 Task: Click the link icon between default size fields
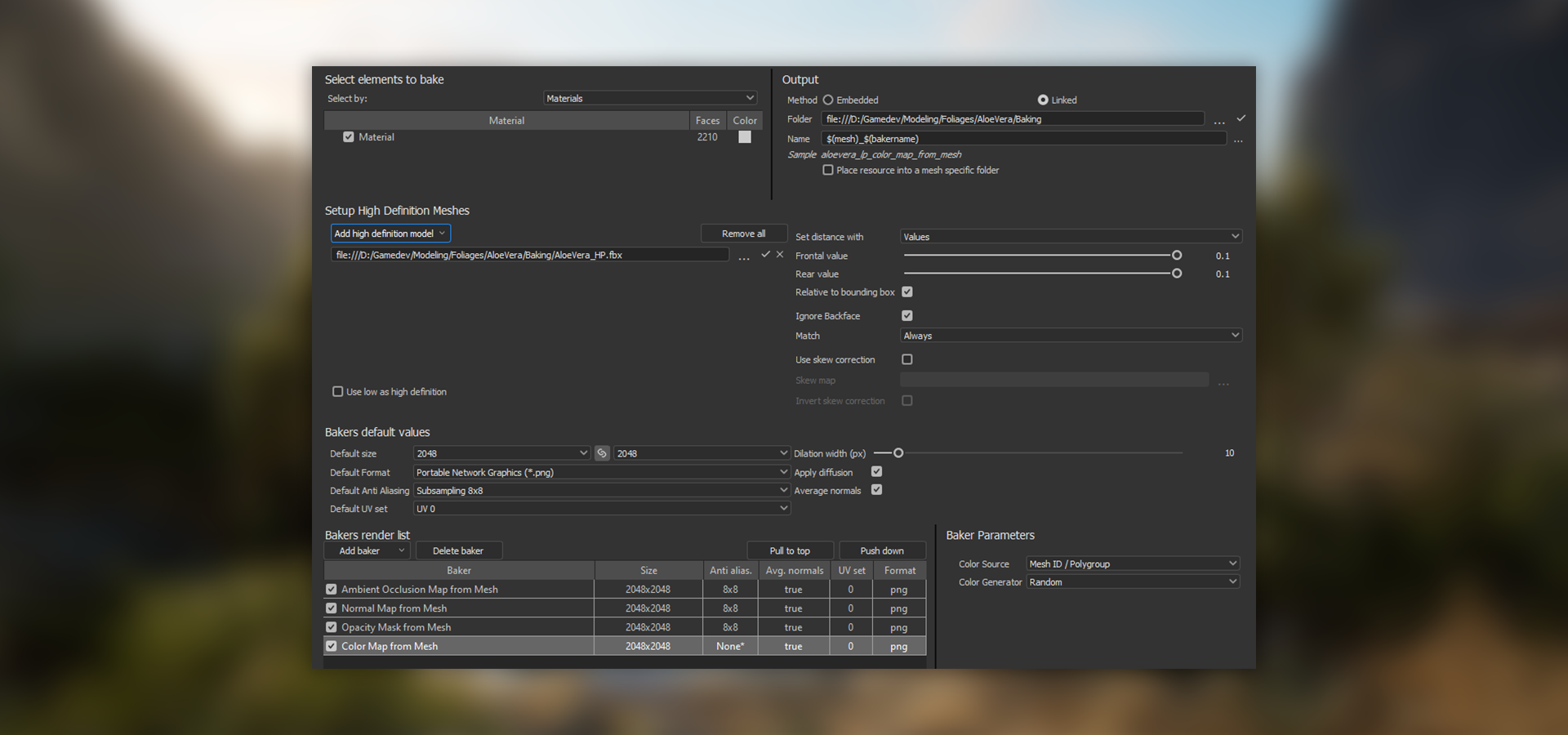(602, 453)
